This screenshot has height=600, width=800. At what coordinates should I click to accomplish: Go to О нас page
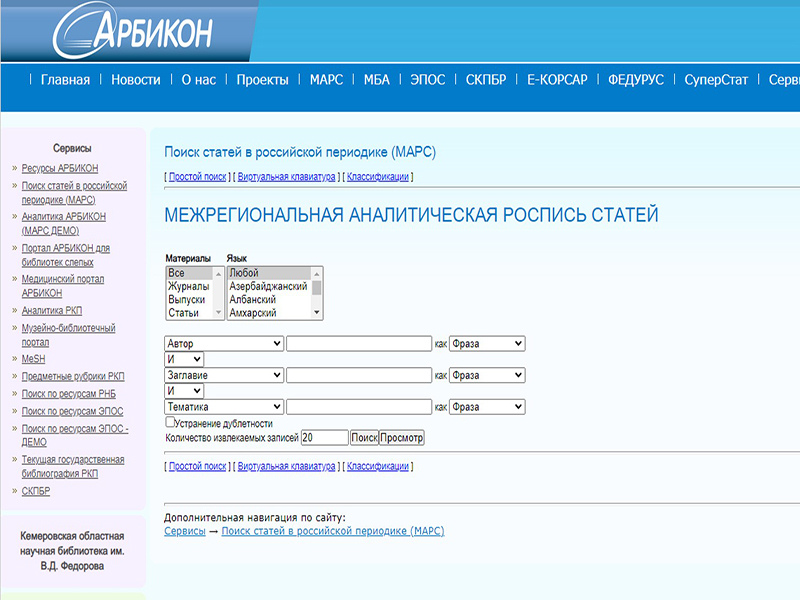[x=199, y=80]
